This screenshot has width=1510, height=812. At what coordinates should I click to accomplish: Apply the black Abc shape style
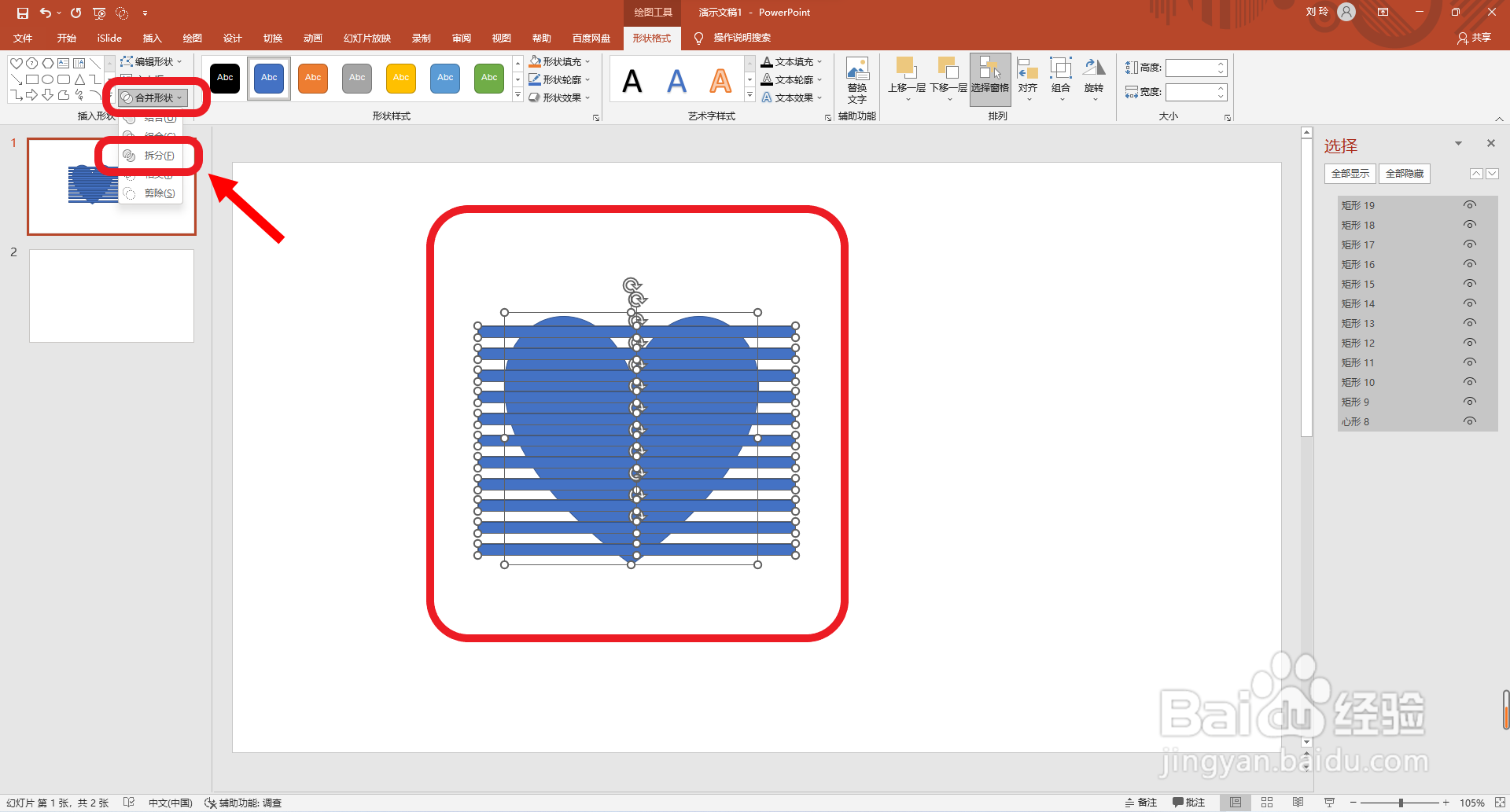pos(225,78)
